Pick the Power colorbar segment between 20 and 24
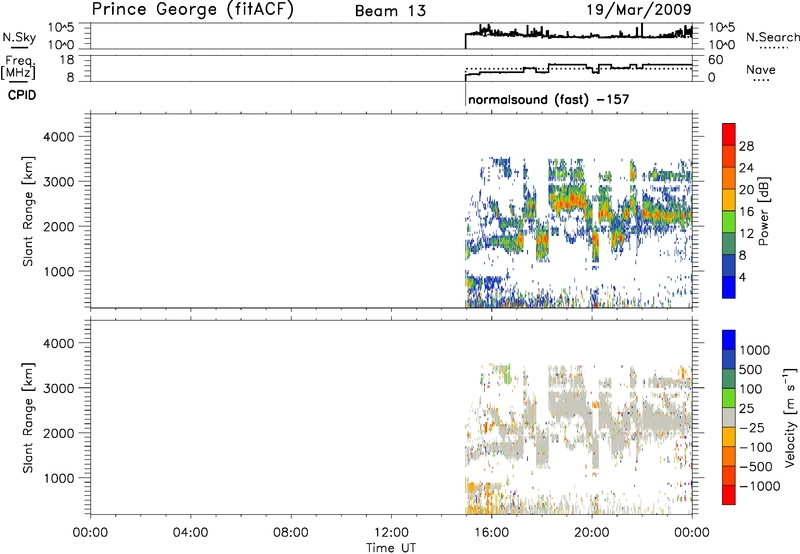This screenshot has width=800, height=554. tap(729, 178)
